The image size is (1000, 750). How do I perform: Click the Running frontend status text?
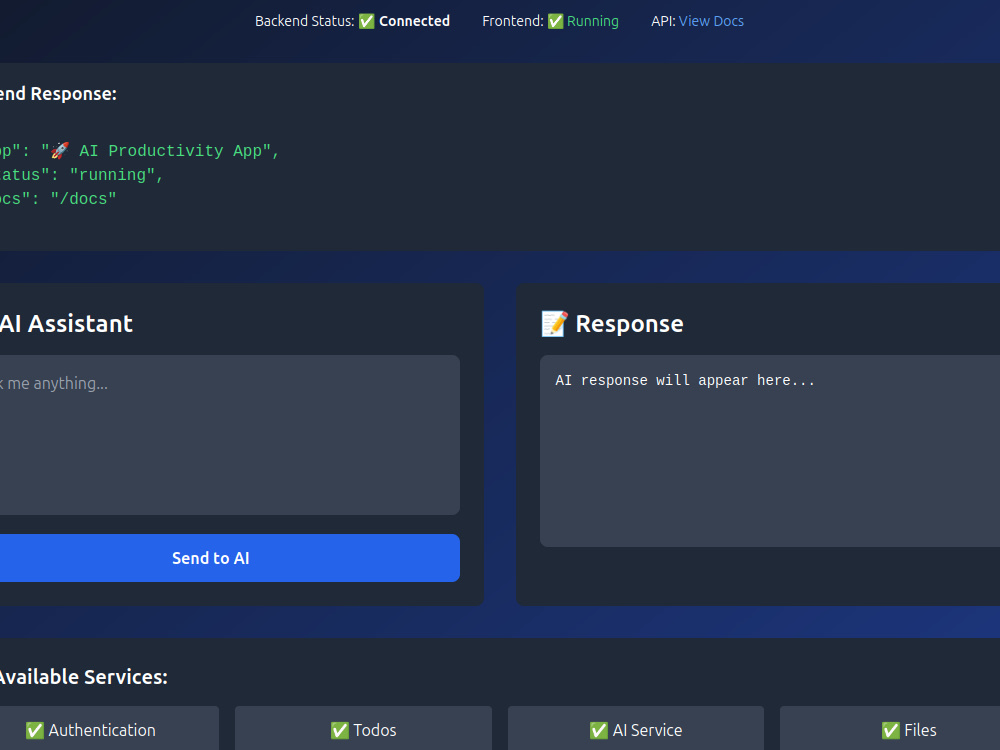point(592,21)
